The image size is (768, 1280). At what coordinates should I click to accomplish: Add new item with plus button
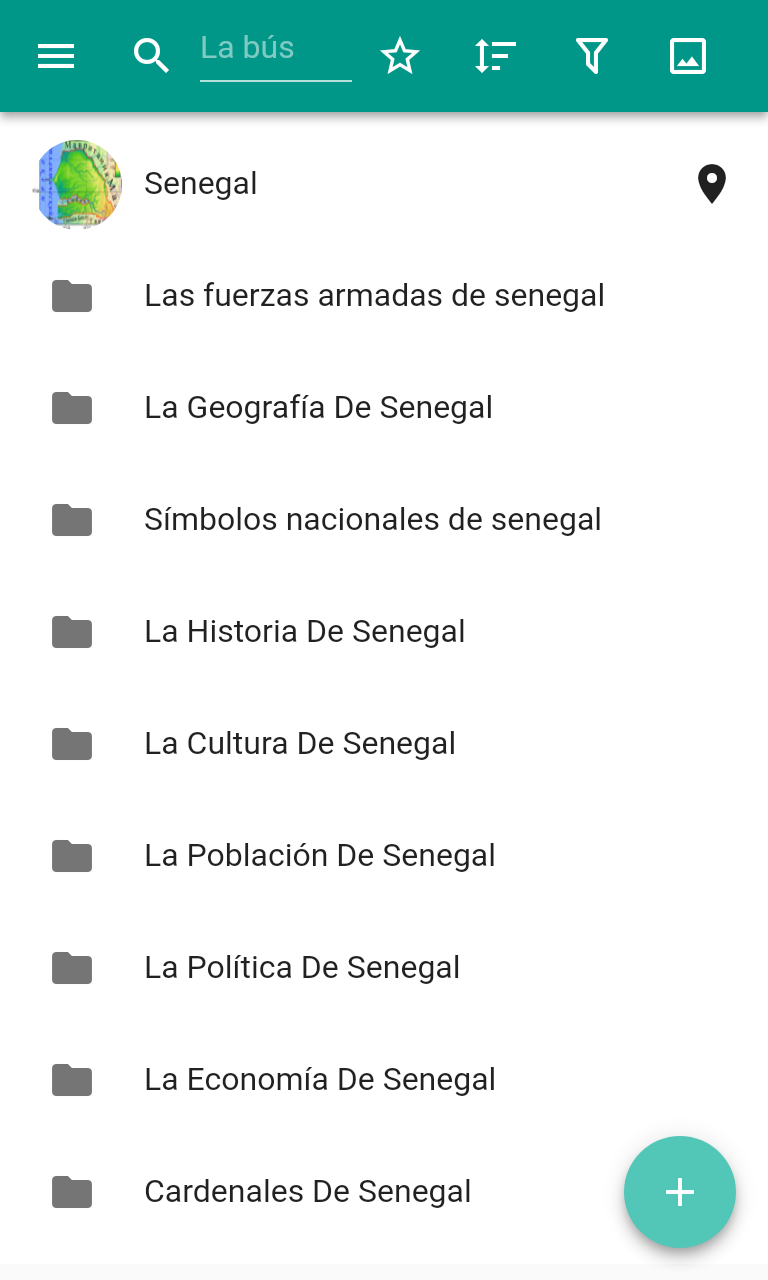680,1192
